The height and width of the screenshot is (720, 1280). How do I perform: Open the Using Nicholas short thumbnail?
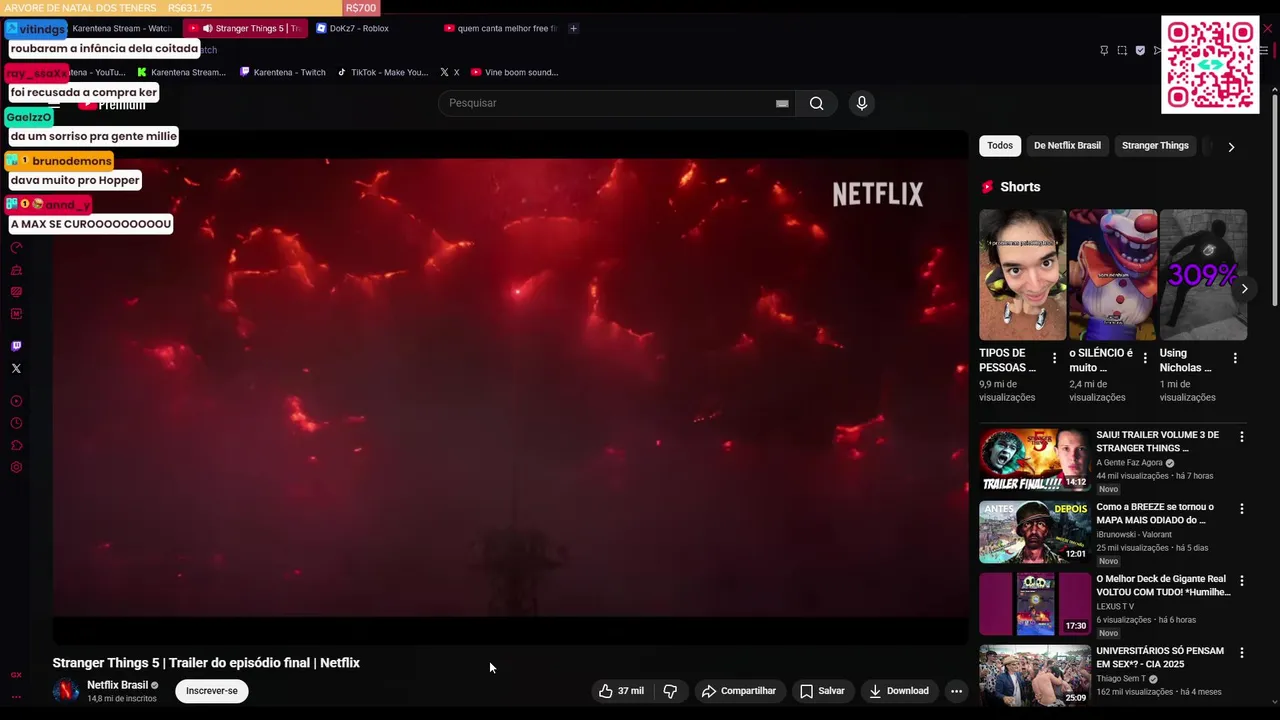point(1203,275)
